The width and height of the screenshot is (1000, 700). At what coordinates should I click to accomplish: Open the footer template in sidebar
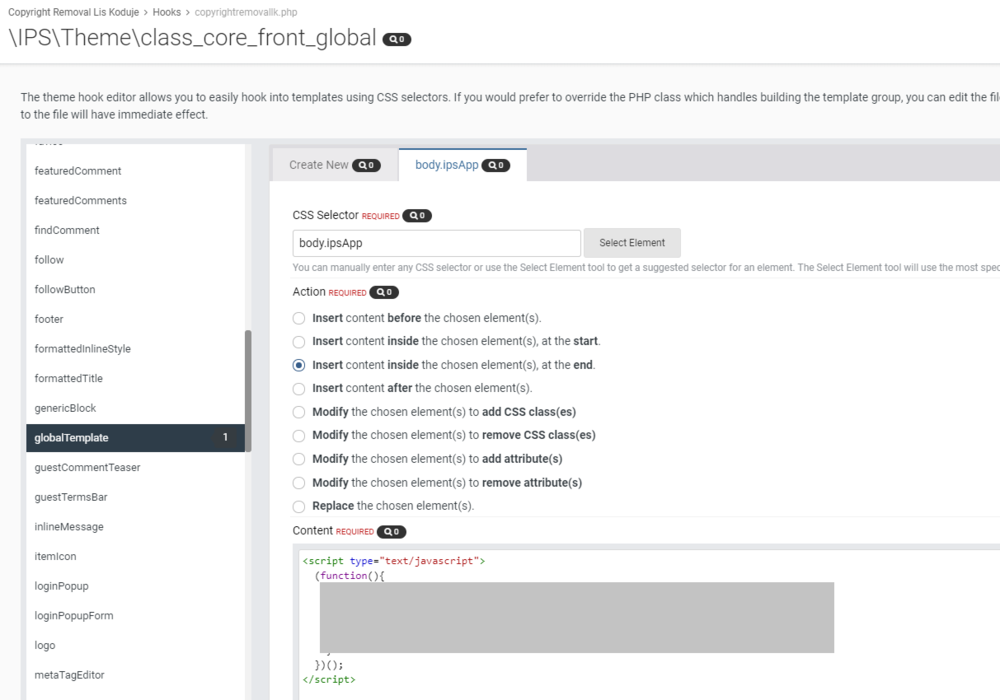click(x=49, y=319)
